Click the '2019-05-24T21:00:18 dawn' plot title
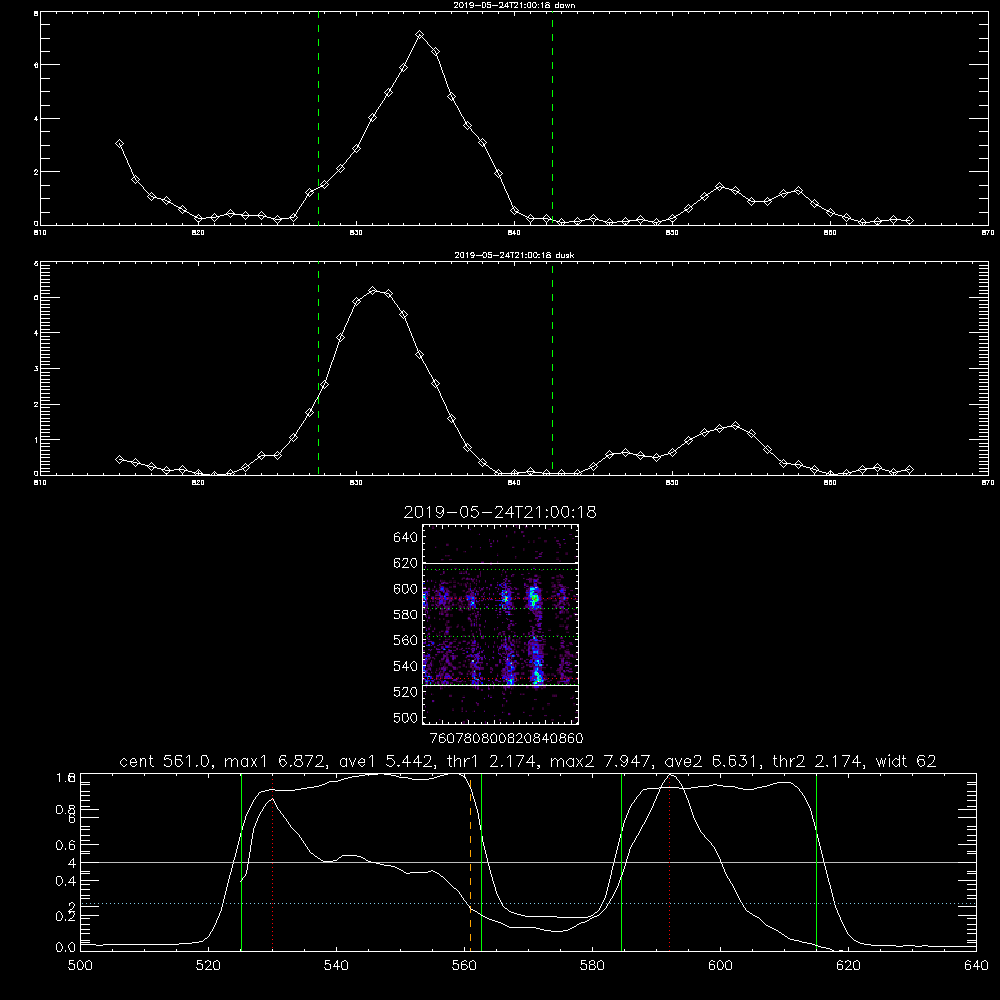Viewport: 1000px width, 1000px height. click(514, 5)
